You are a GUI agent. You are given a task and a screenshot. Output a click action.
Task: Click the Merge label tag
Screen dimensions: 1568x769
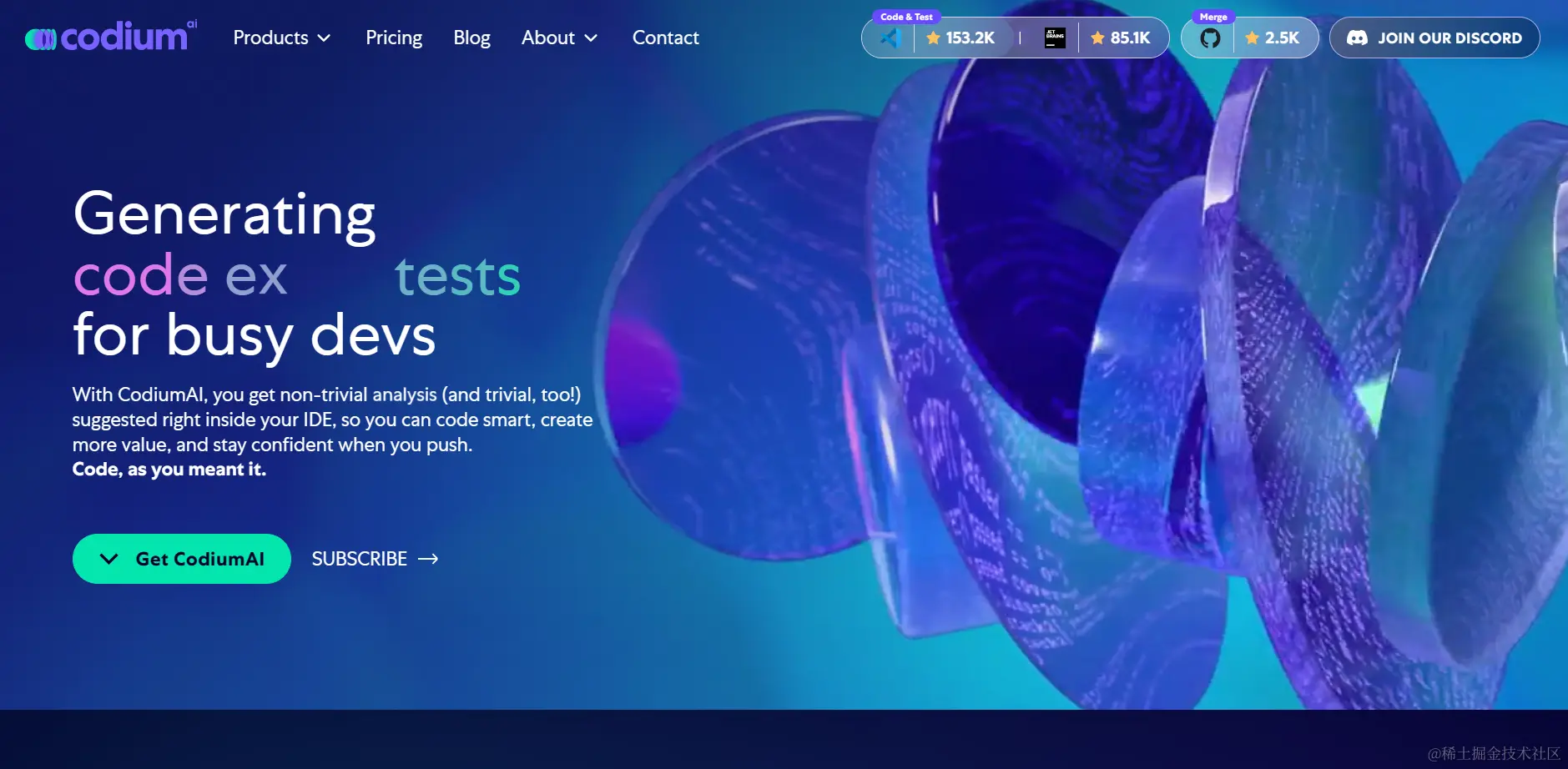(1213, 17)
